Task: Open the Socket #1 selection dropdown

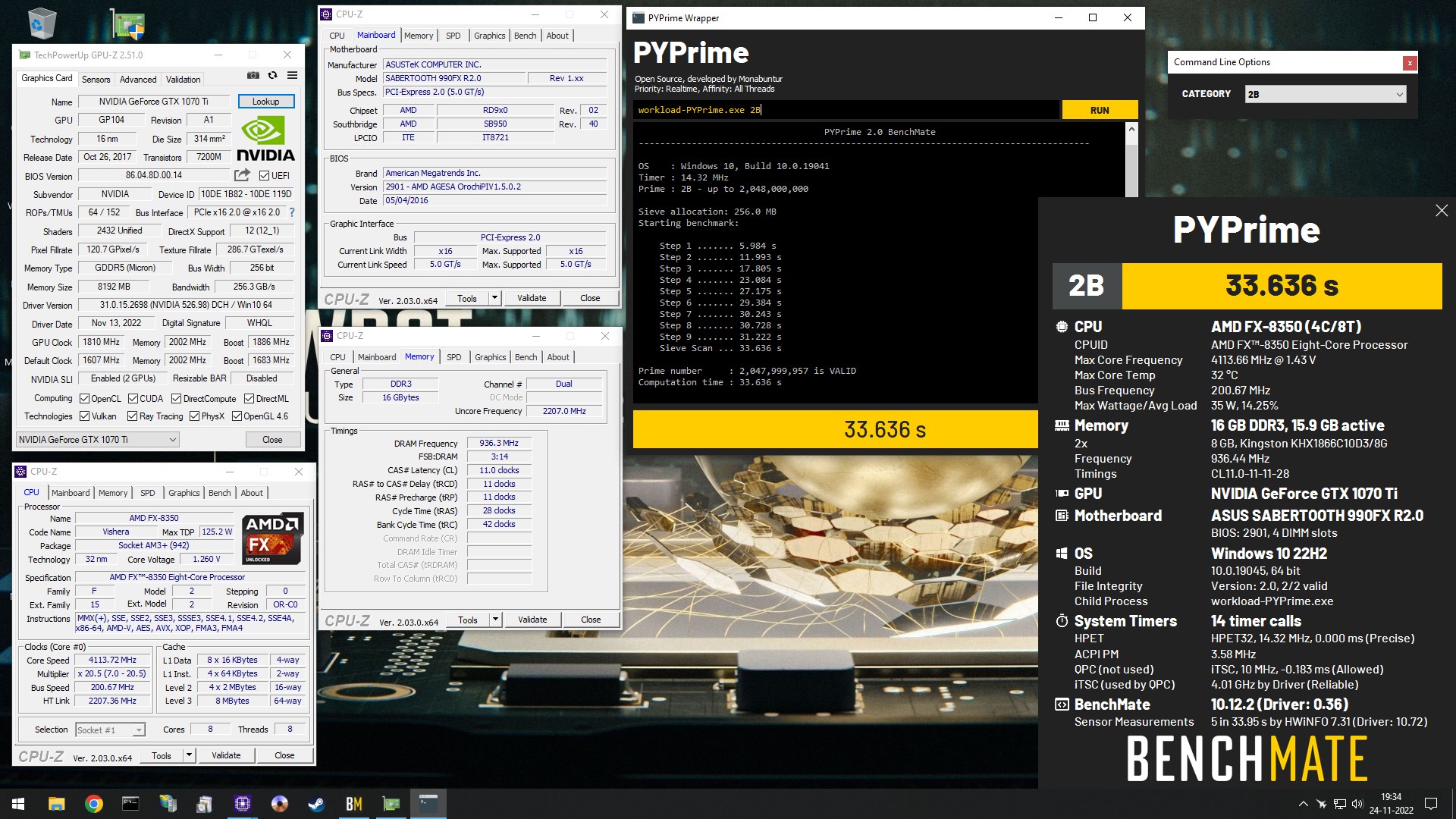Action: tap(110, 730)
